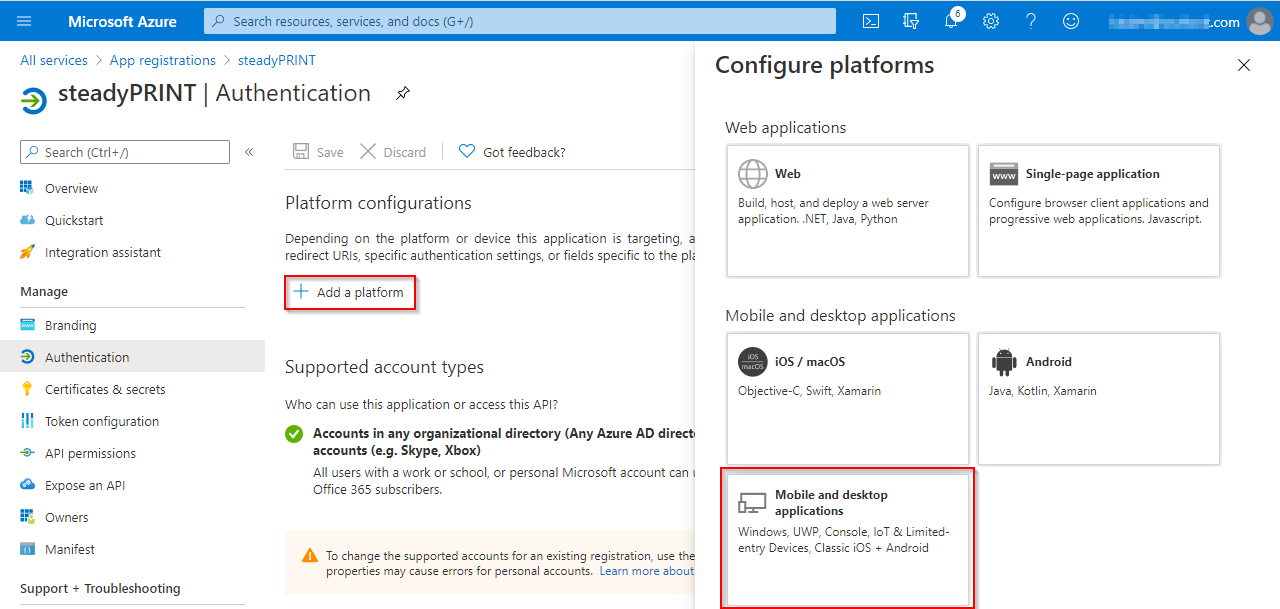The height and width of the screenshot is (609, 1280).
Task: Pin the steadyPRINT Authentication blade
Action: (x=402, y=93)
